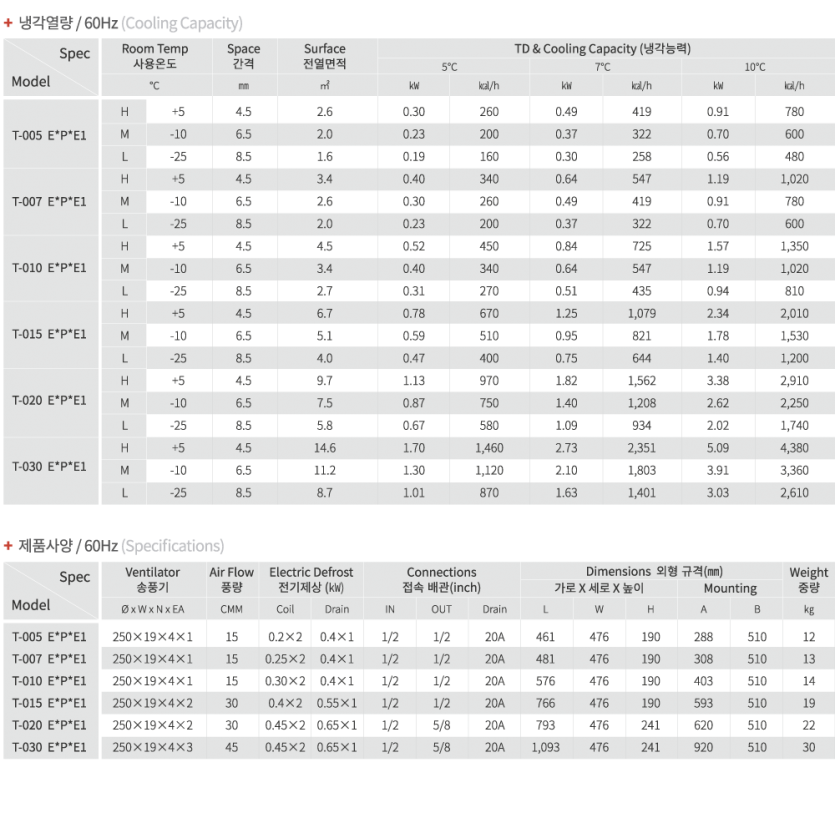Select the Specifications section title
This screenshot has width=835, height=813.
click(121, 545)
